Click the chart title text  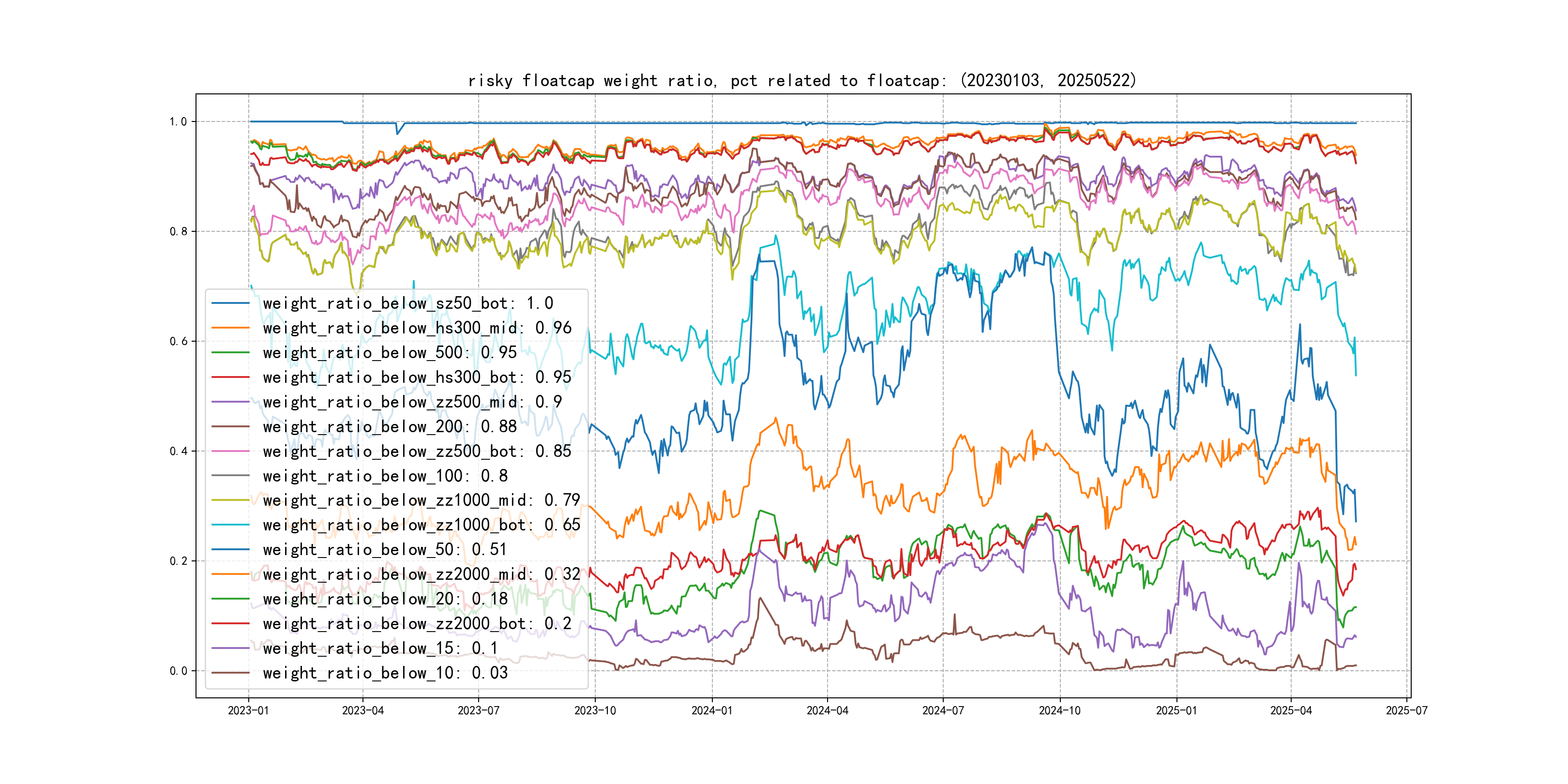[x=802, y=80]
